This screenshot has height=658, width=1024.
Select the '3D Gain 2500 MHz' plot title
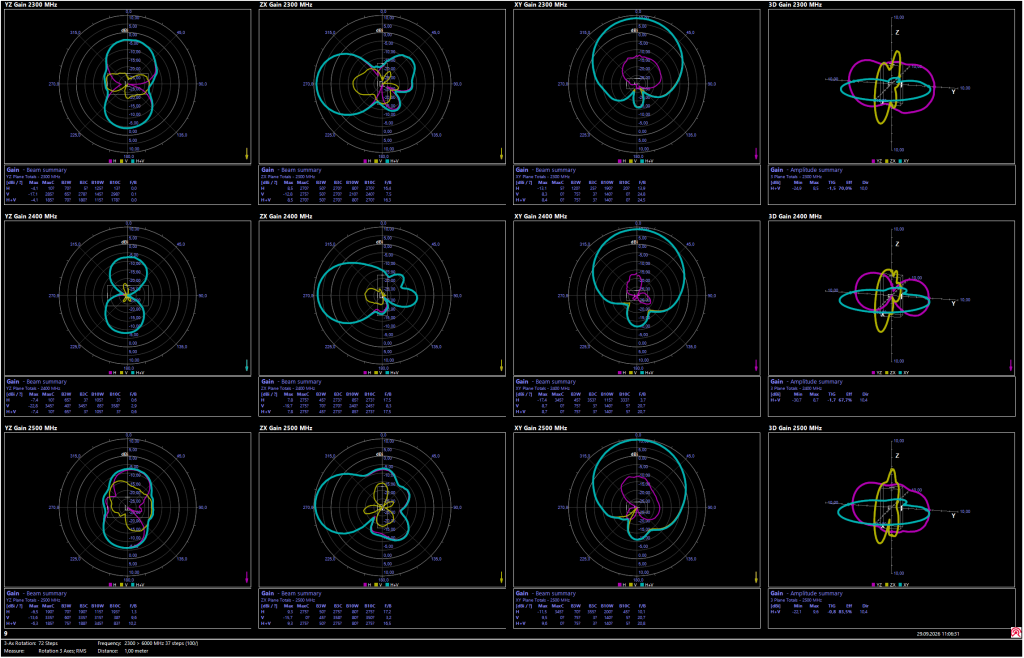tap(793, 428)
